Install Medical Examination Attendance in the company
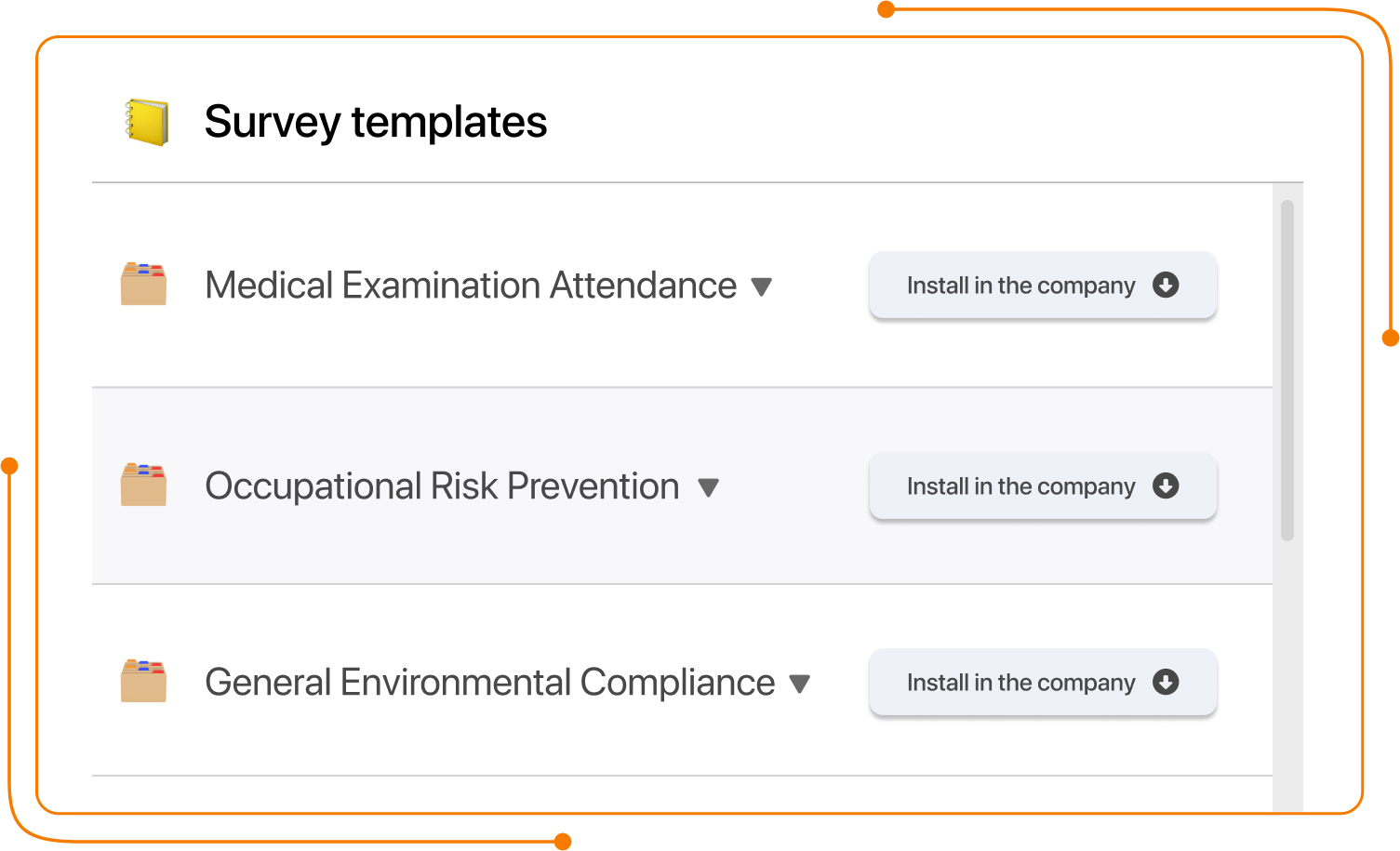The width and height of the screenshot is (1400, 851). [1043, 285]
